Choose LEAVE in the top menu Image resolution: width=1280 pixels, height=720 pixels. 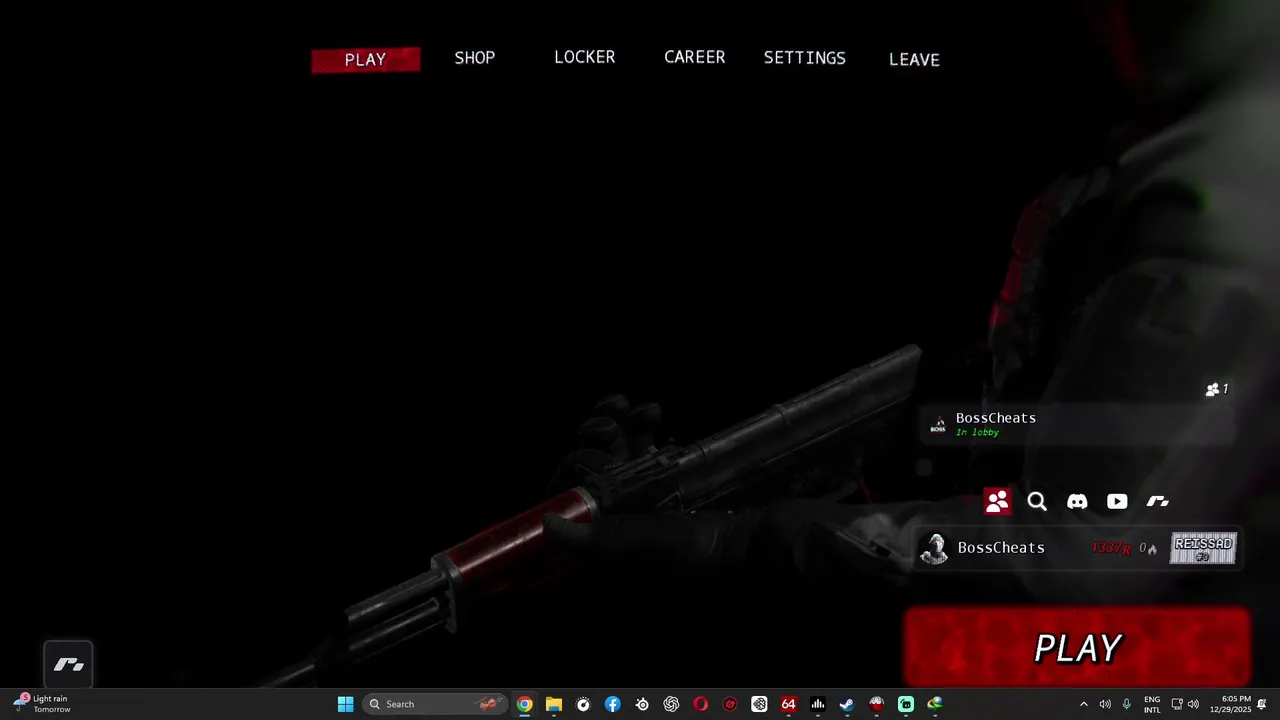pos(914,59)
